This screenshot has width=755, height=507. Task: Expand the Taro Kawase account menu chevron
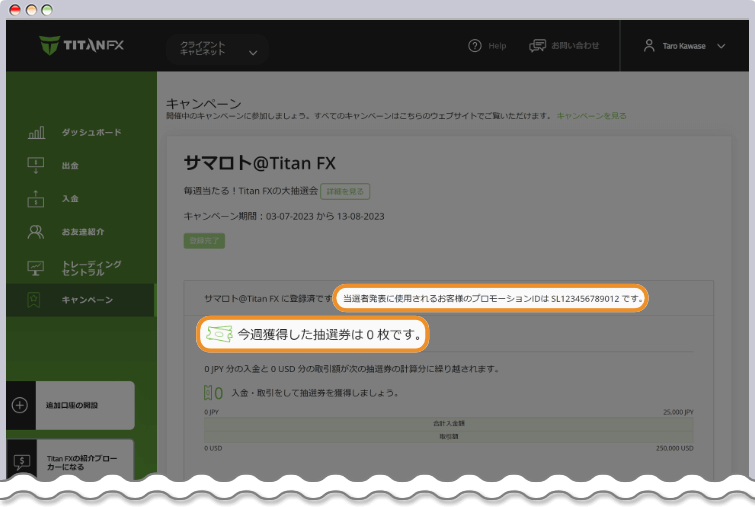(x=721, y=46)
